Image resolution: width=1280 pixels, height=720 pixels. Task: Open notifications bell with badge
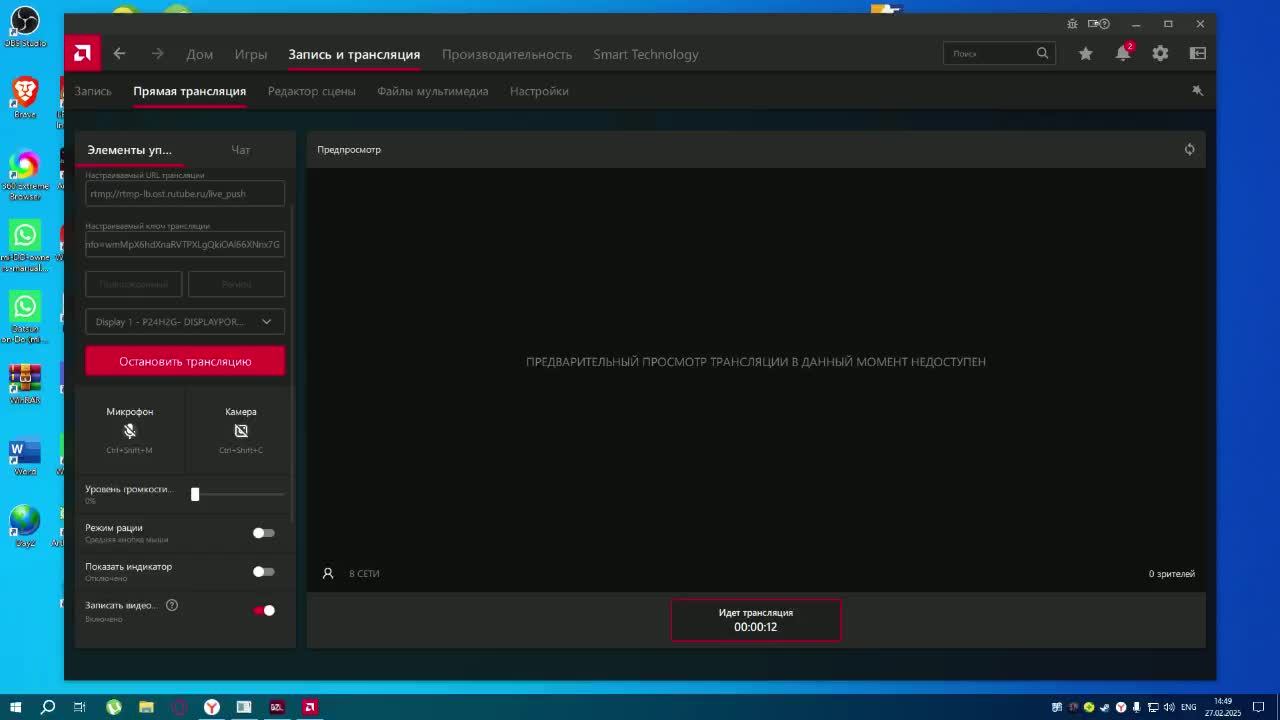point(1123,53)
